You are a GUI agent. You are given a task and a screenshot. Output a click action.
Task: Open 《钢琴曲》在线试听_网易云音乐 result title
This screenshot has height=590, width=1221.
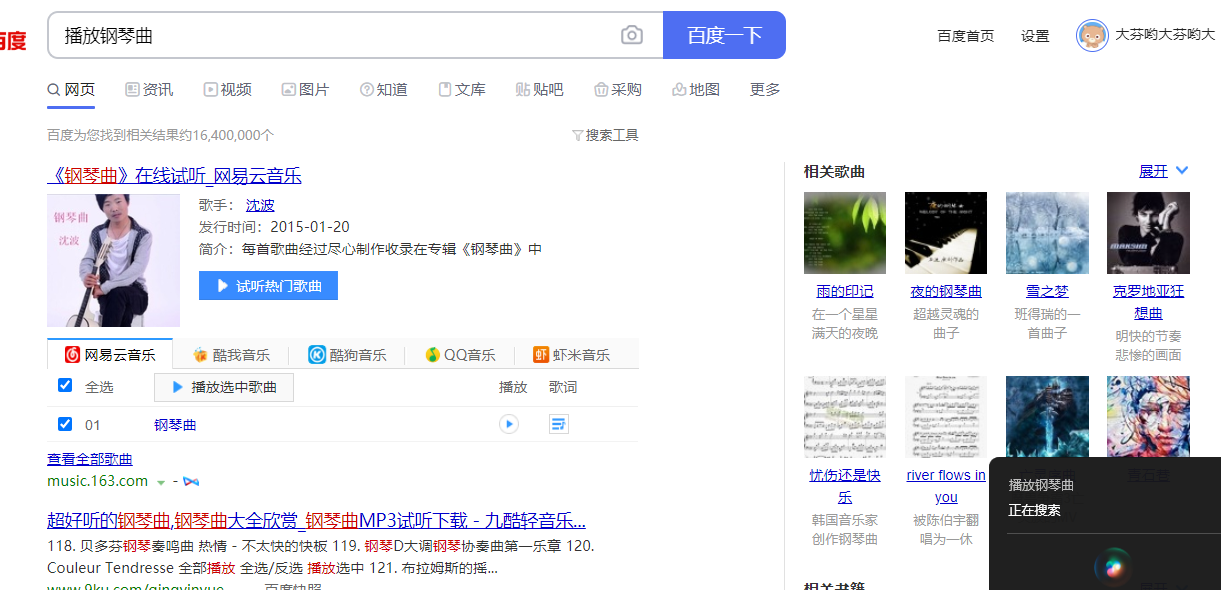pyautogui.click(x=174, y=176)
